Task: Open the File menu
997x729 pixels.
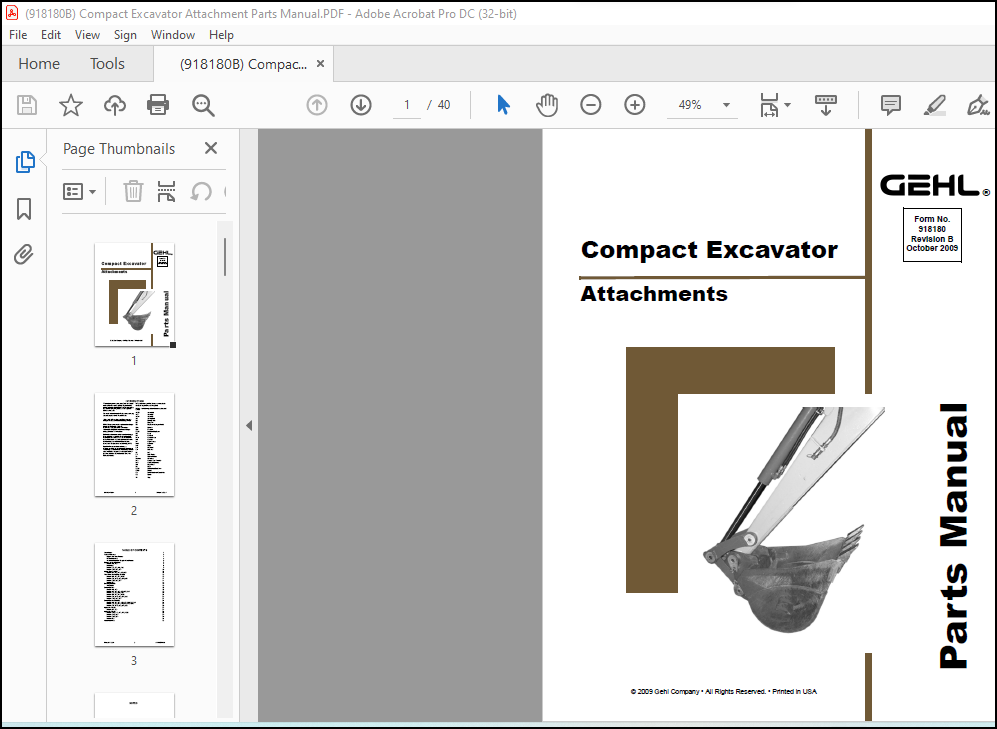Action: [x=18, y=35]
